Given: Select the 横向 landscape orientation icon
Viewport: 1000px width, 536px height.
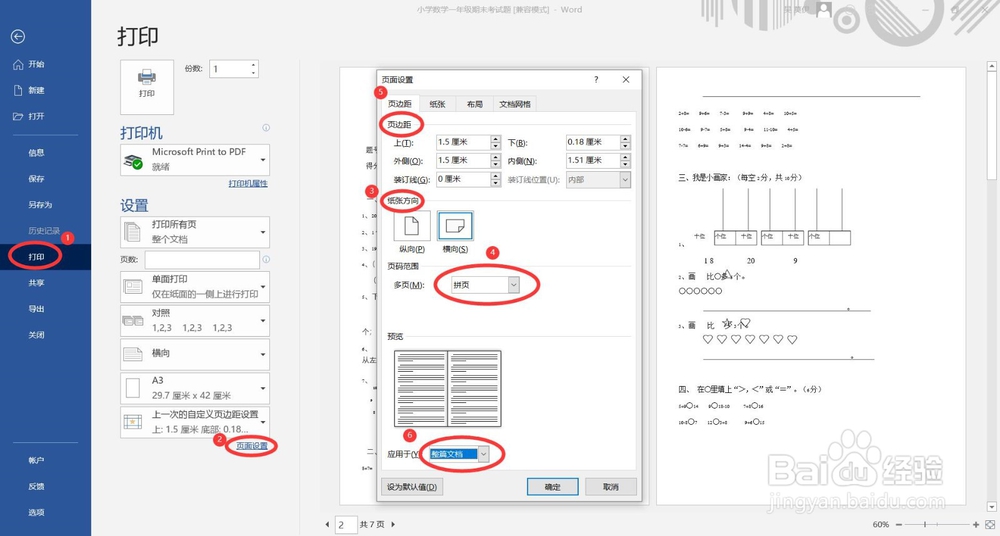Looking at the screenshot, I should [x=455, y=226].
